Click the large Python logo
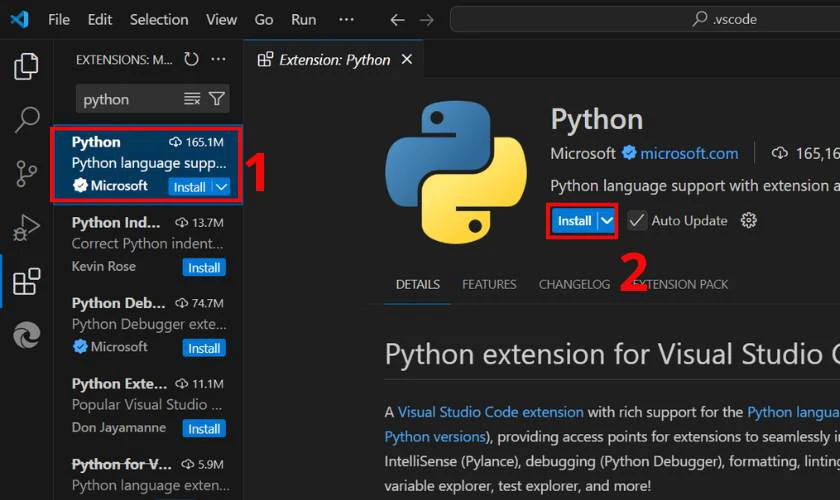Image resolution: width=840 pixels, height=500 pixels. pyautogui.click(x=456, y=173)
